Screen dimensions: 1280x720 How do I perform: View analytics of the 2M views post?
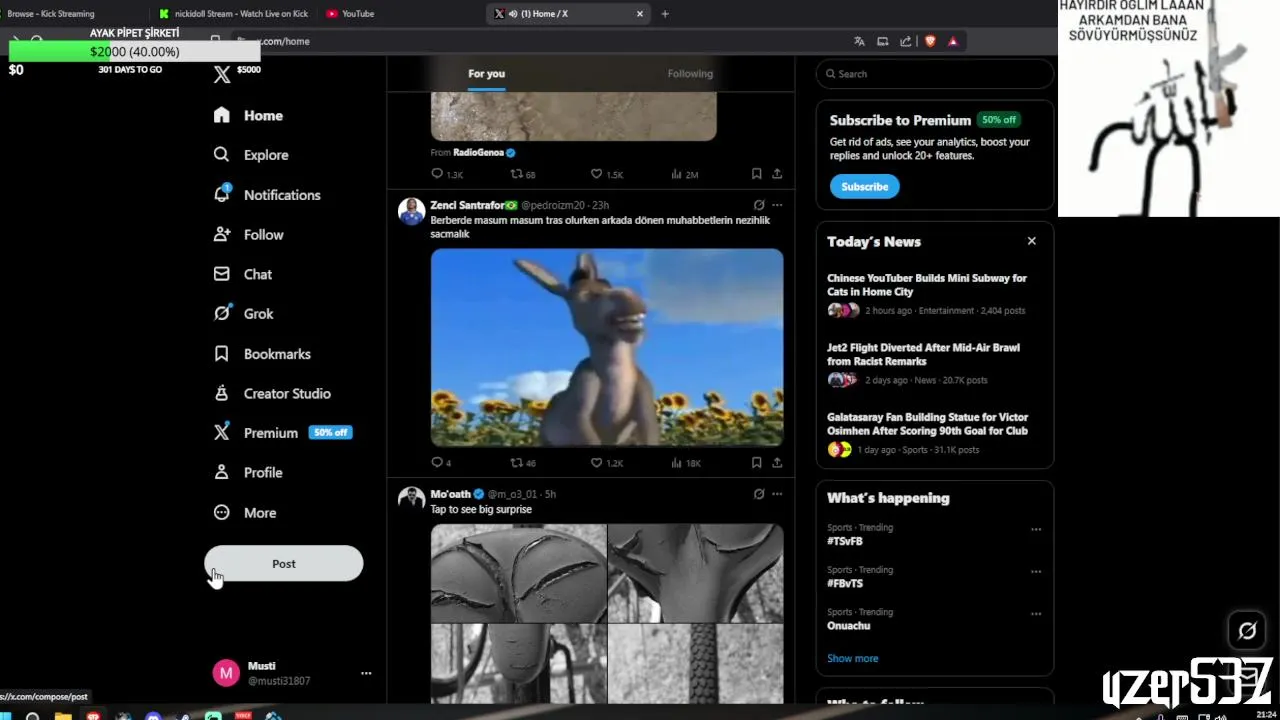tap(685, 174)
